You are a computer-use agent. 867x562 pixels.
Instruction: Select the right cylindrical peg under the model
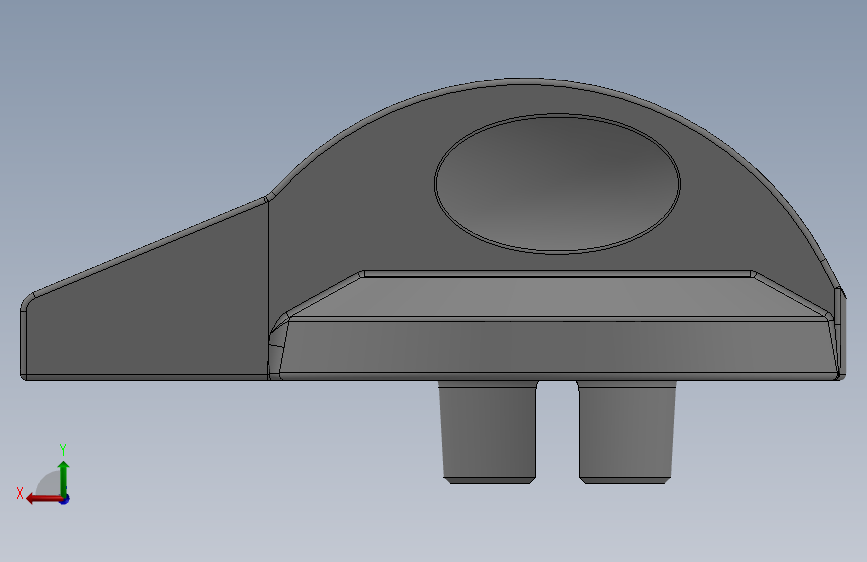(626, 431)
